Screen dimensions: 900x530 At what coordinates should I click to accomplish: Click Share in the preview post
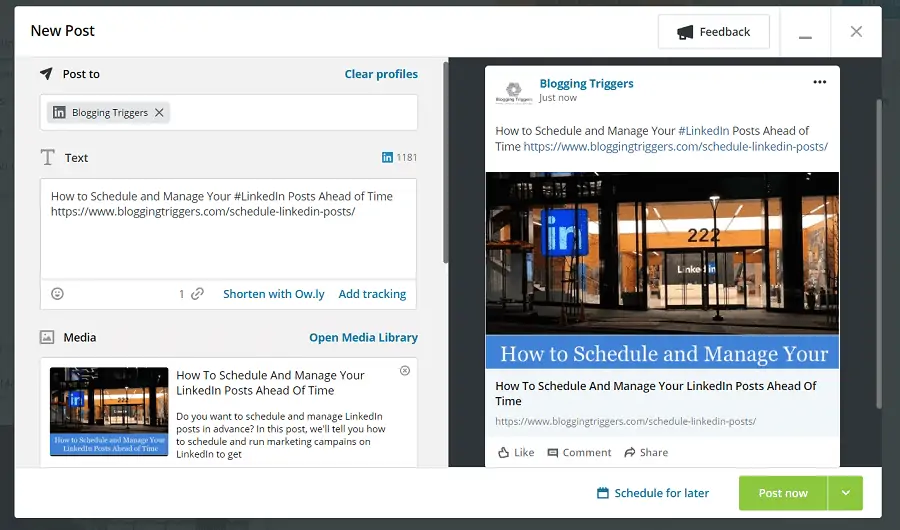646,452
